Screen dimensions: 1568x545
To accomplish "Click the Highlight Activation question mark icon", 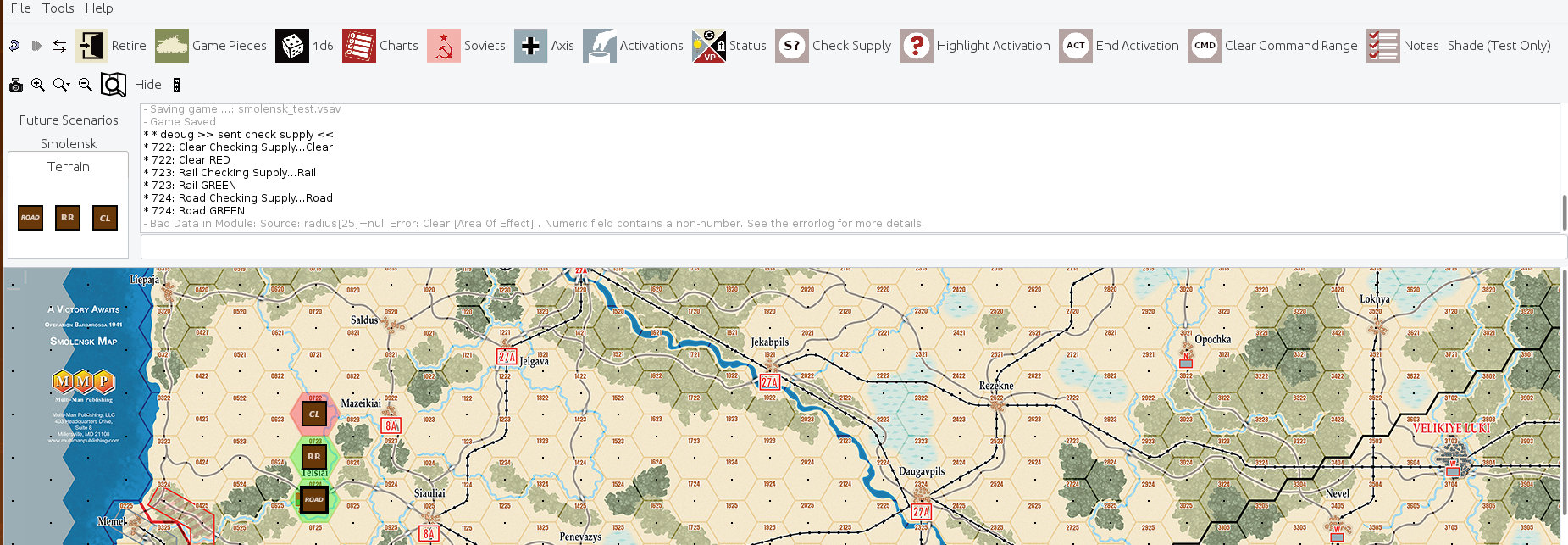I will point(917,46).
